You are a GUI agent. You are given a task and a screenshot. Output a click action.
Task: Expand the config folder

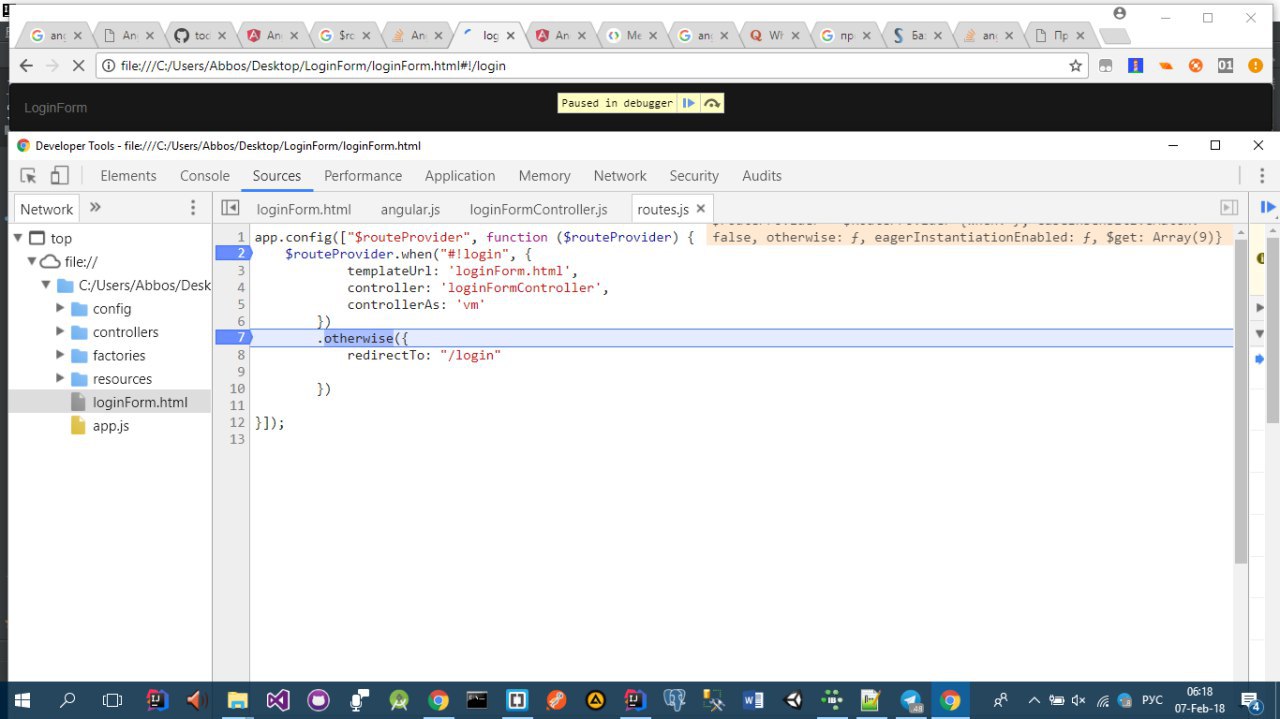(61, 309)
